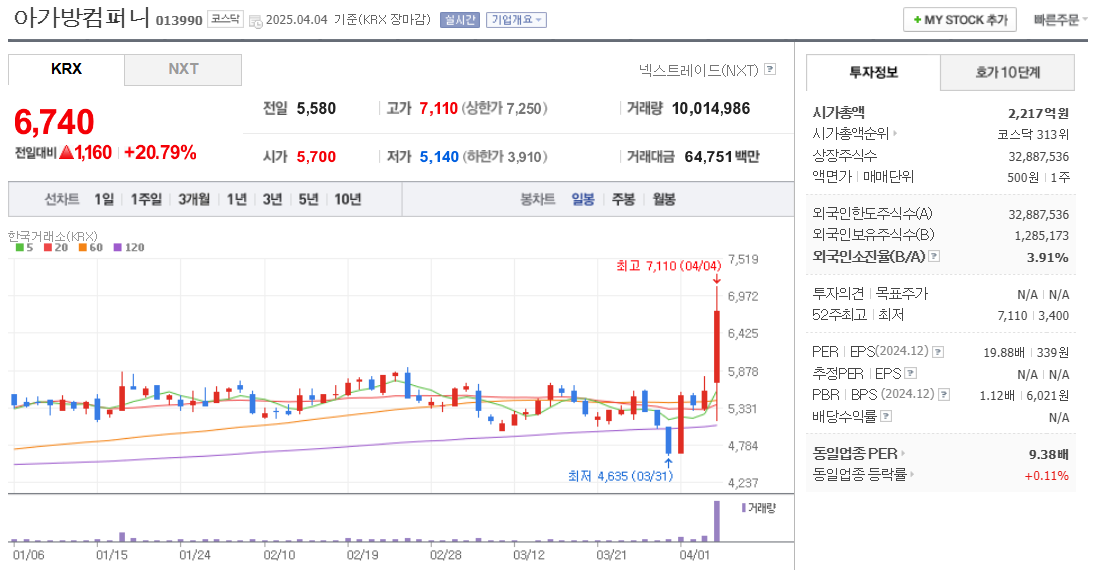This screenshot has height=570, width=1105.
Task: Show the 3개월 line chart
Action: (194, 199)
